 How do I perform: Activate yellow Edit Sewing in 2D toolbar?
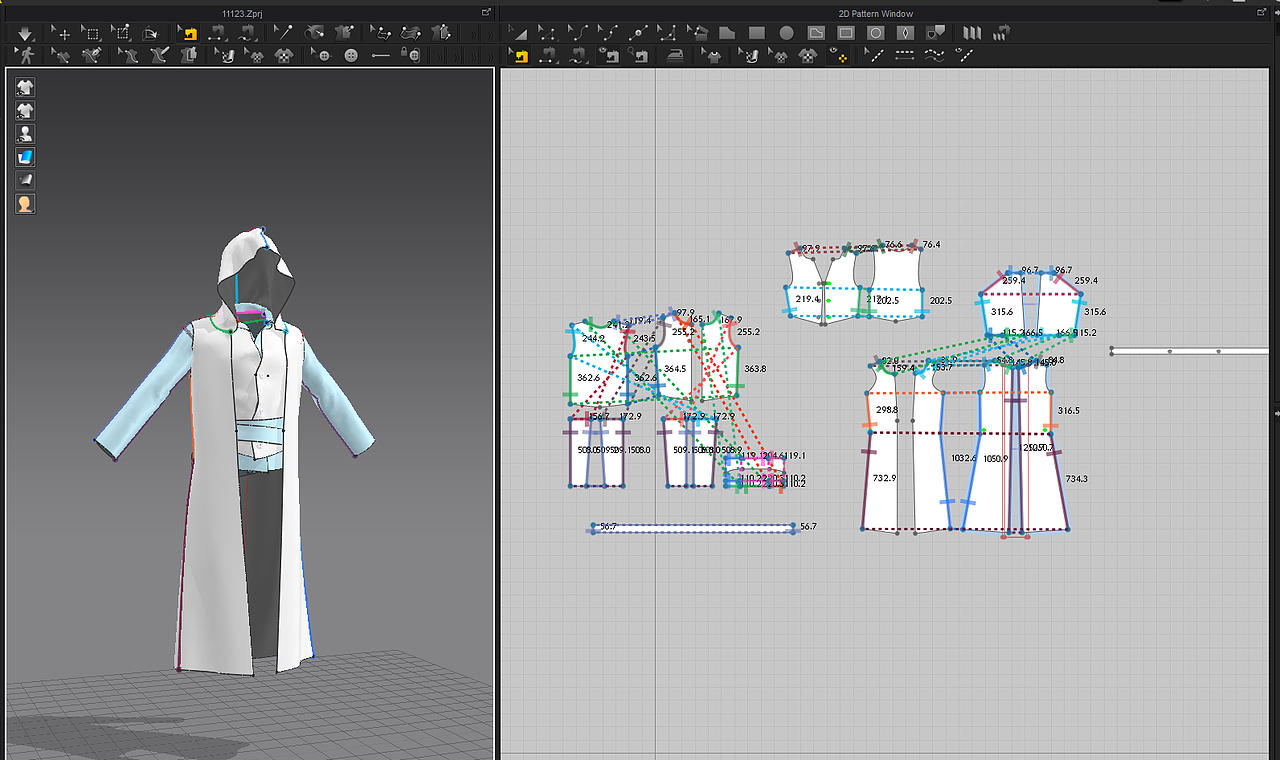[518, 56]
